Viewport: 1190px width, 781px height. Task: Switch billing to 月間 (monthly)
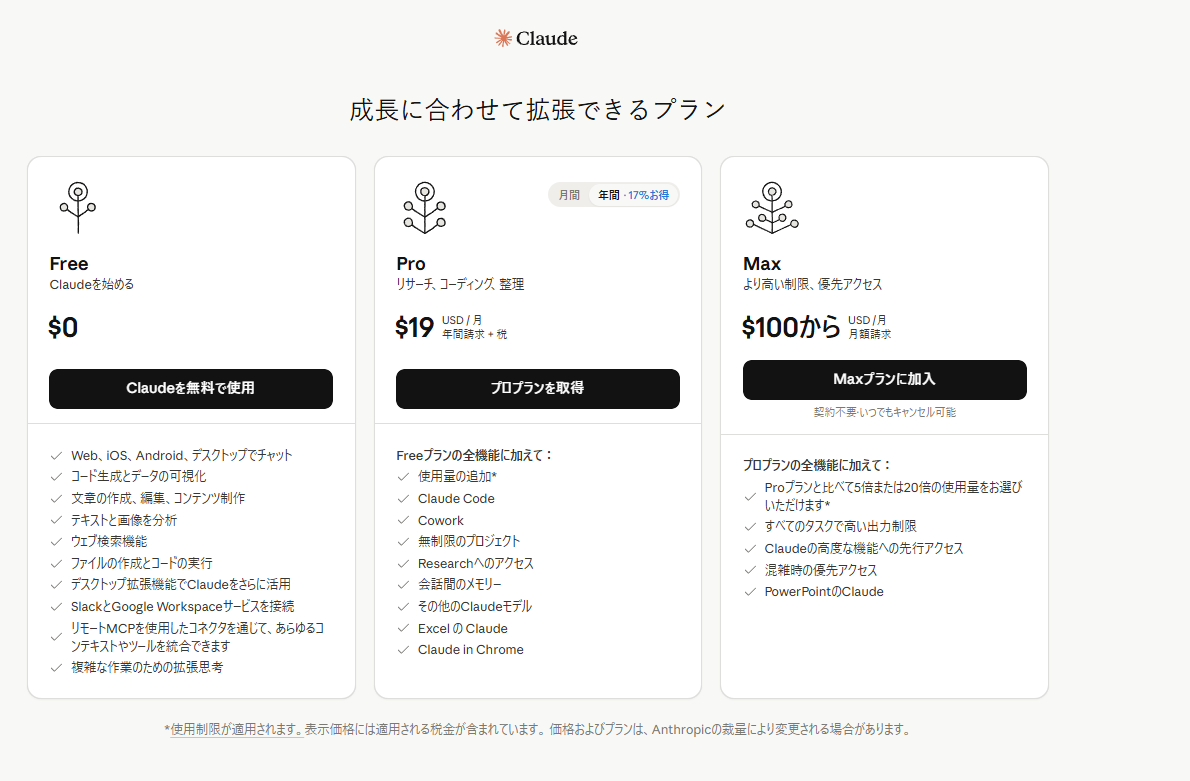pyautogui.click(x=569, y=195)
